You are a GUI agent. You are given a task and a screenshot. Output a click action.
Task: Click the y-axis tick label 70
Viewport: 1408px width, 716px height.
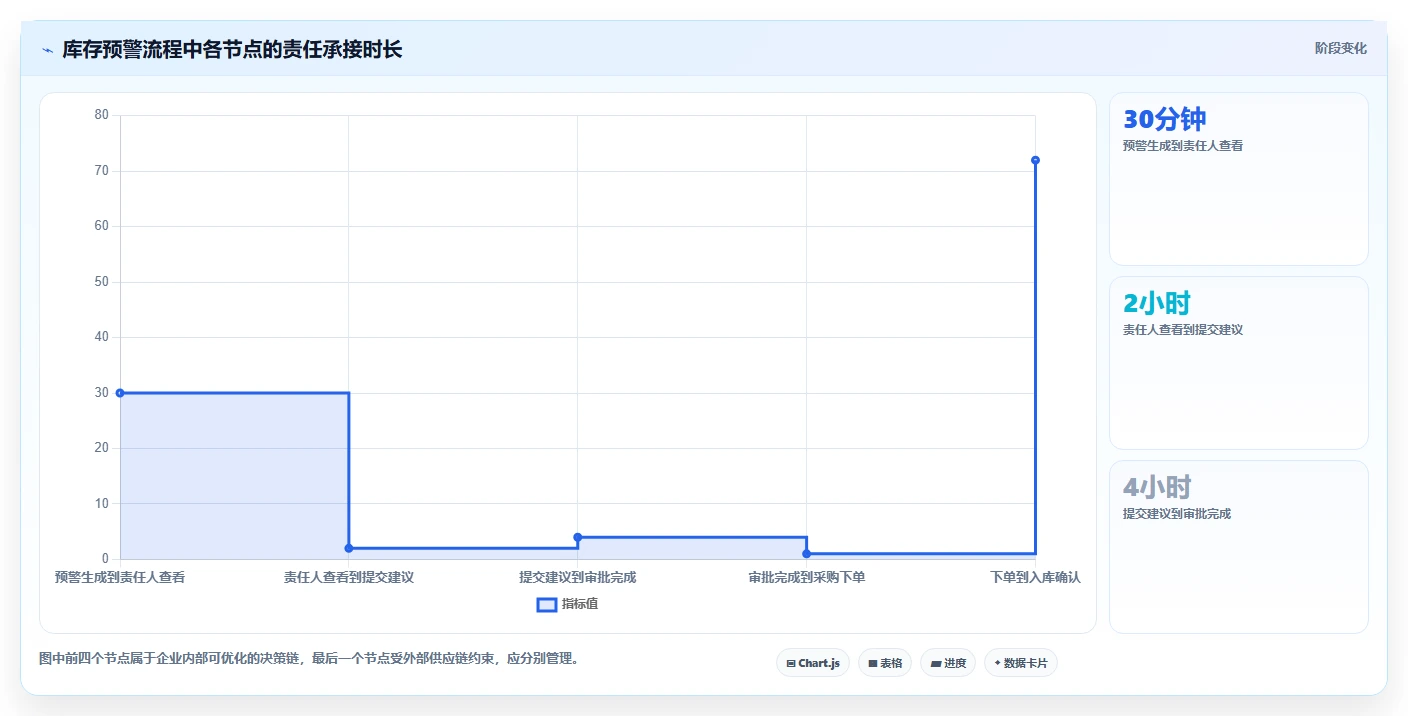tap(101, 171)
